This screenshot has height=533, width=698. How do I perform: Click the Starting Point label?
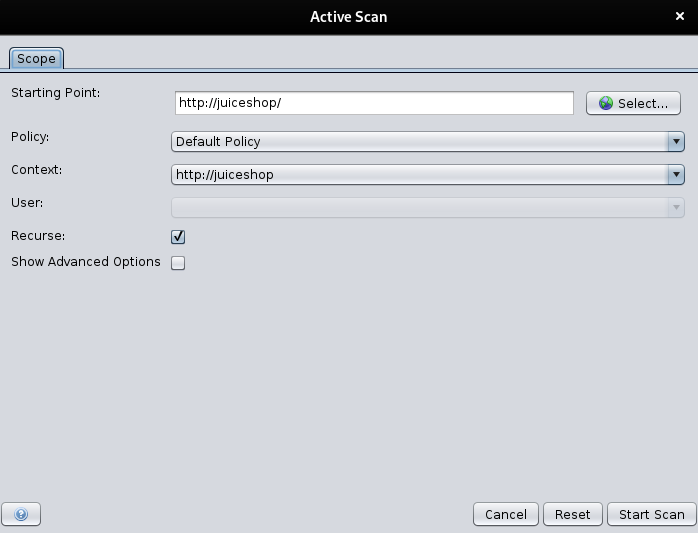(56, 93)
